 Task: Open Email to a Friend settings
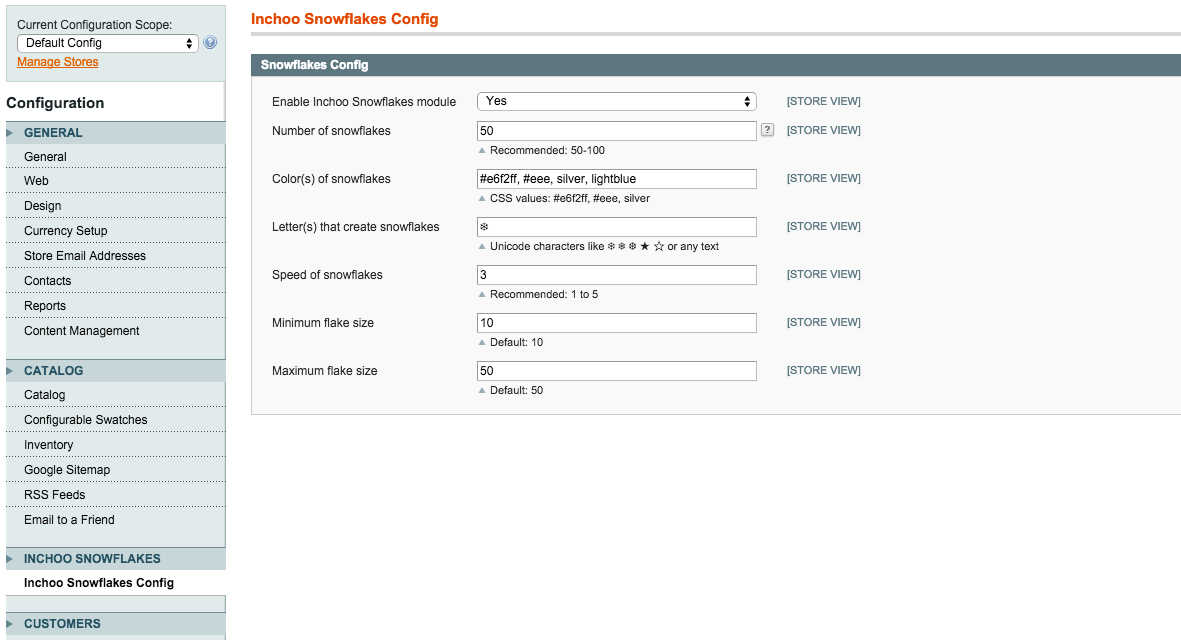point(69,520)
